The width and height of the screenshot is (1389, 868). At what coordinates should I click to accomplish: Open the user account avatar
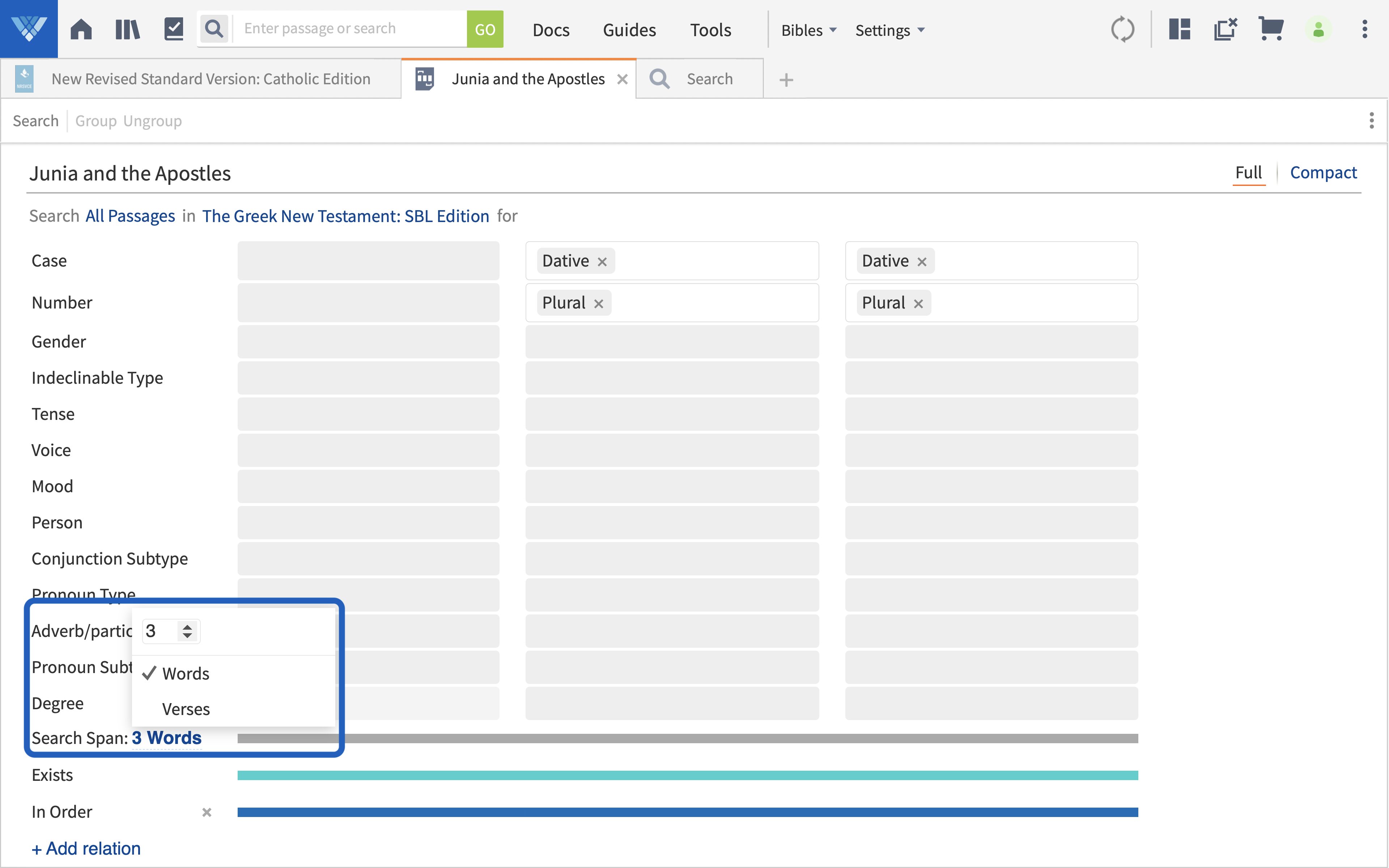1318,29
